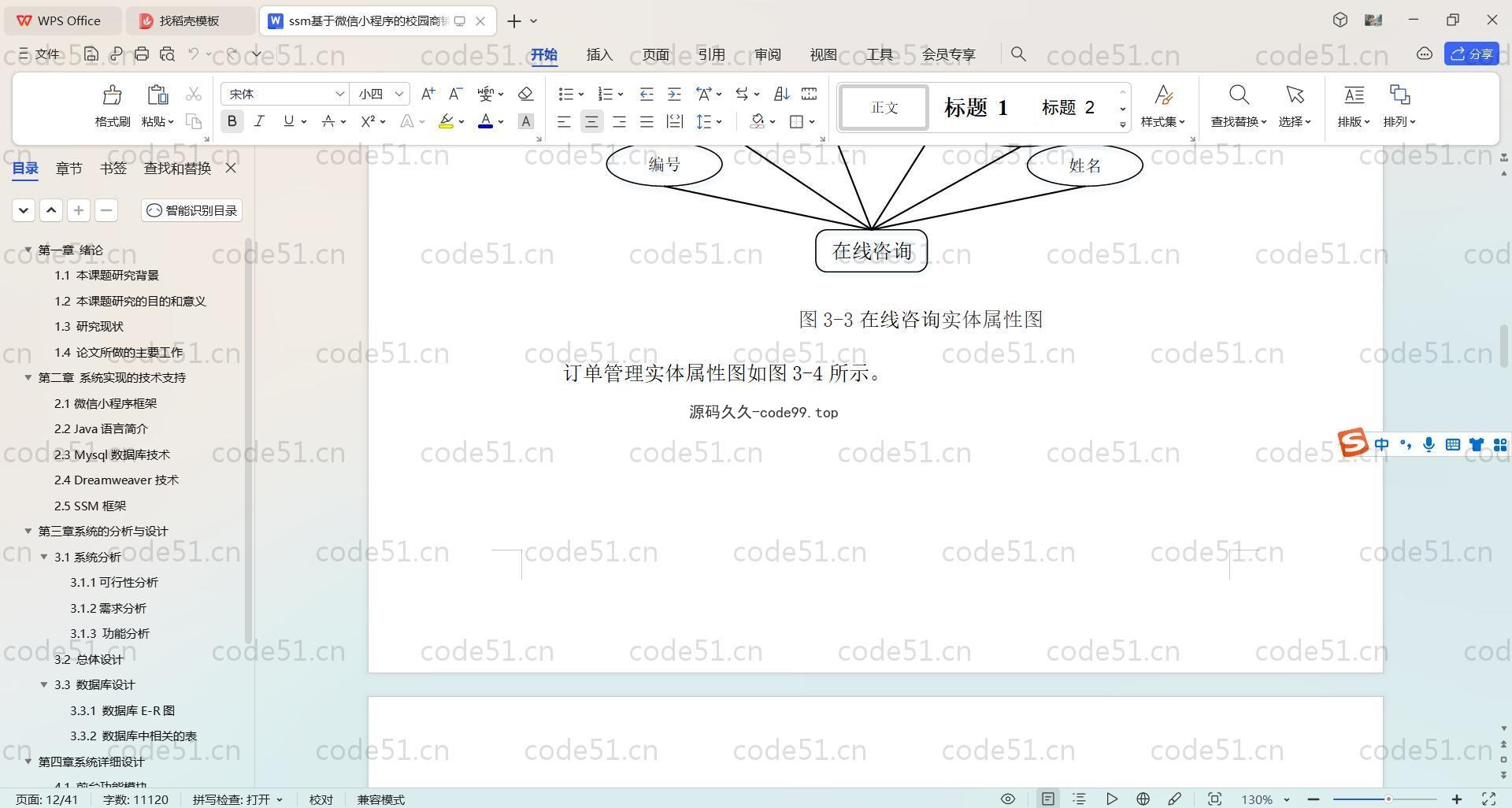Open the bullet list dropdown arrow
This screenshot has height=808, width=1512.
(581, 95)
